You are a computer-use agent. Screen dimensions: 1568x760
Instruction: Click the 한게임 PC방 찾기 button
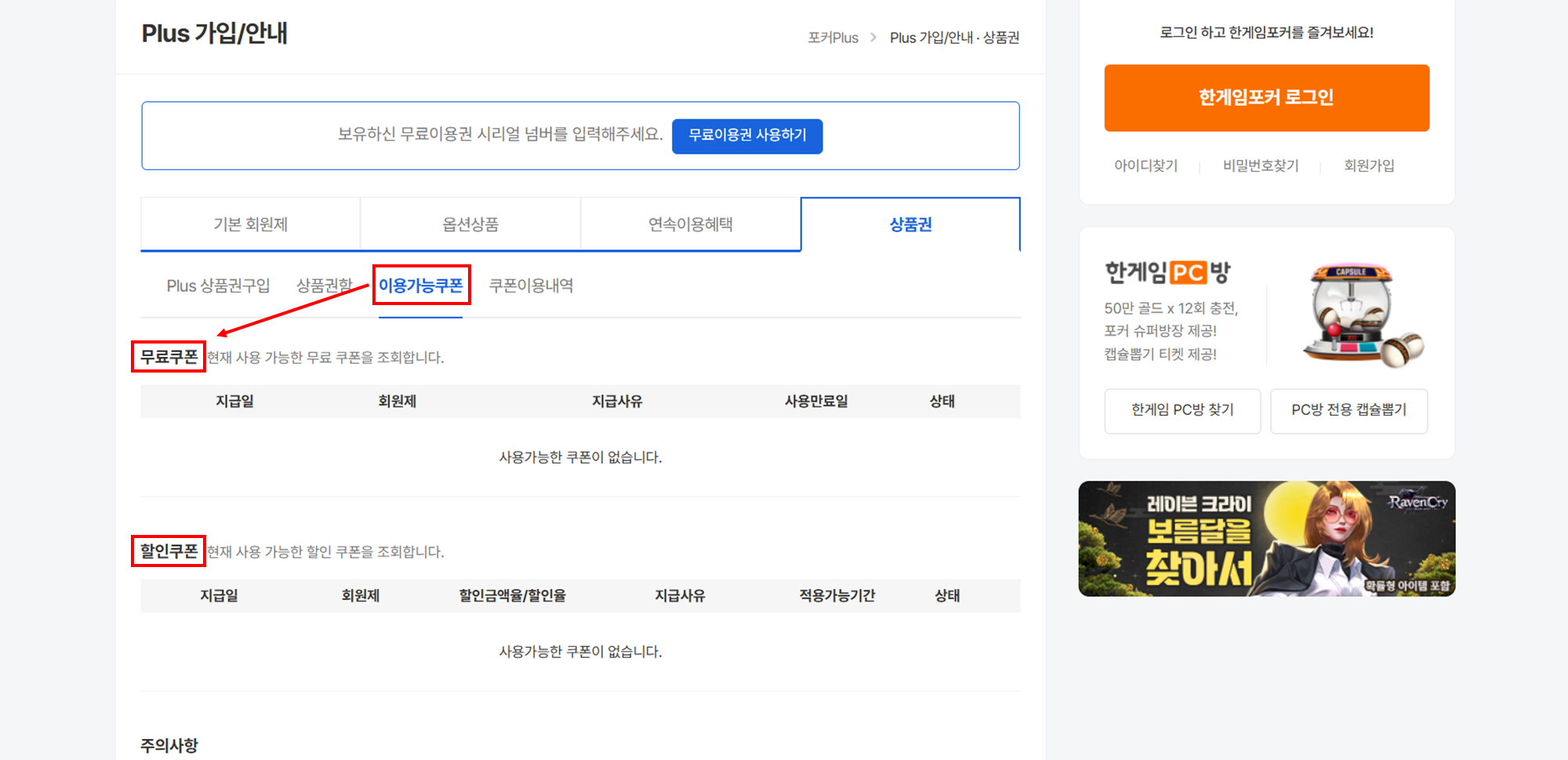[x=1181, y=410]
